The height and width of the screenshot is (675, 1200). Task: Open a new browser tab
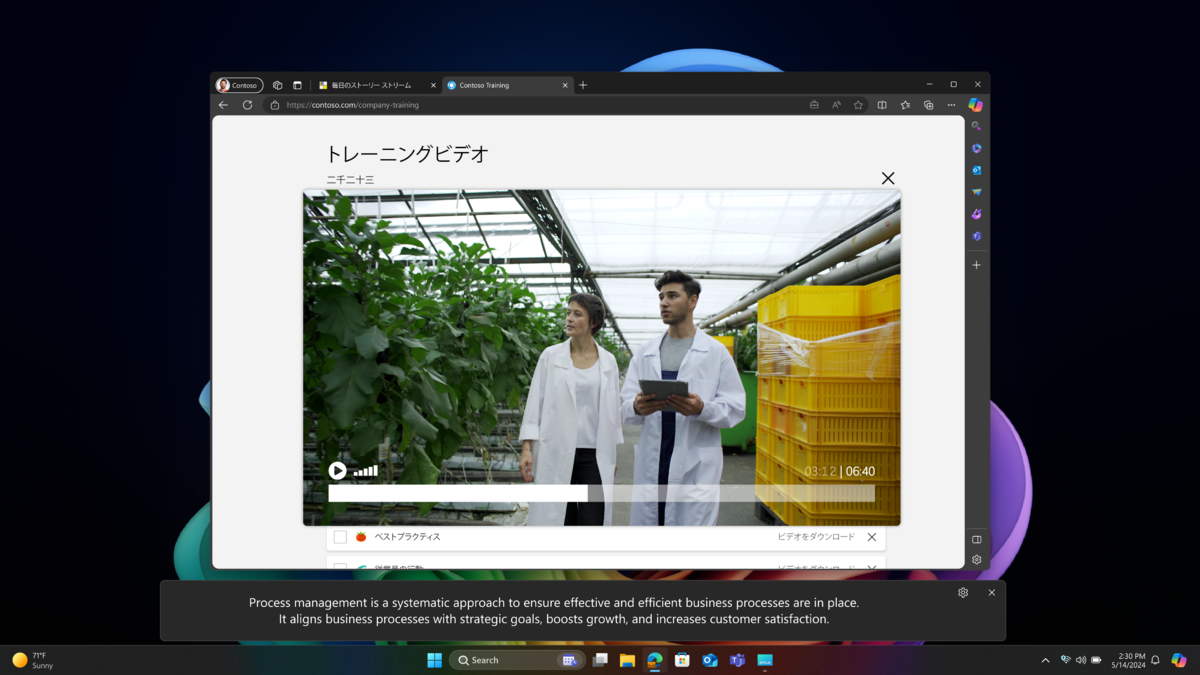(583, 85)
